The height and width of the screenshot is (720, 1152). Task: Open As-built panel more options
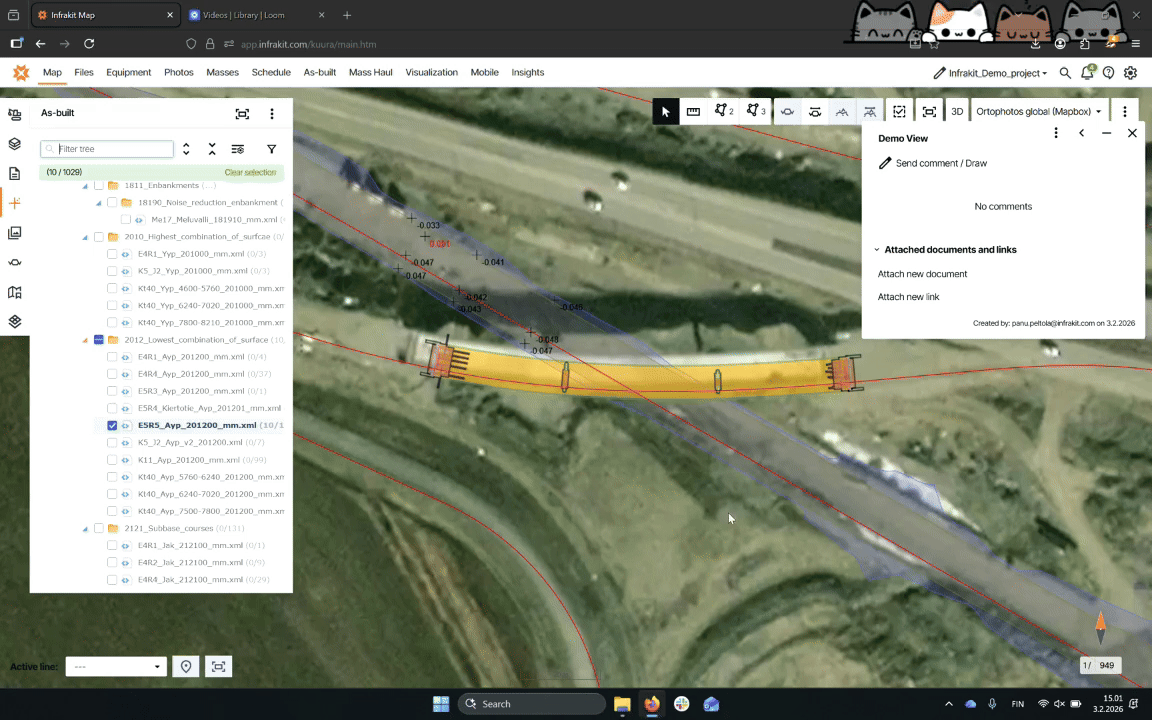(x=272, y=114)
